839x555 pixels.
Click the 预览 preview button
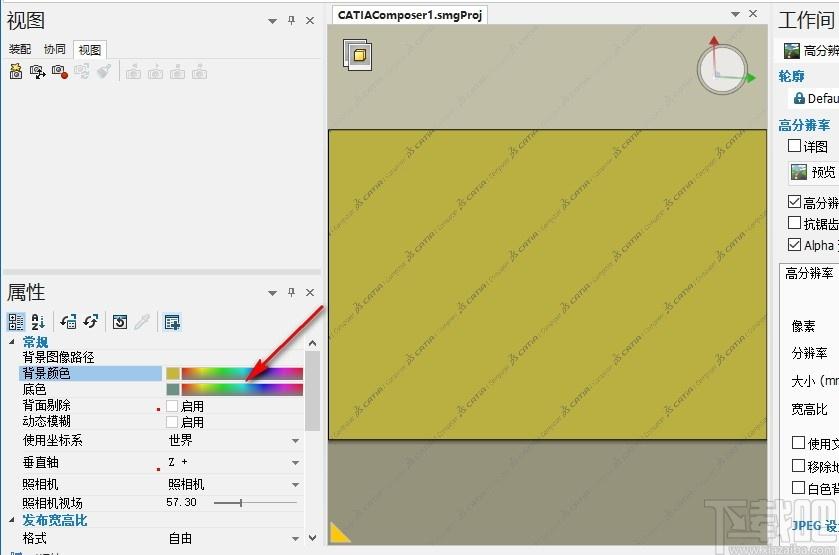pos(814,172)
